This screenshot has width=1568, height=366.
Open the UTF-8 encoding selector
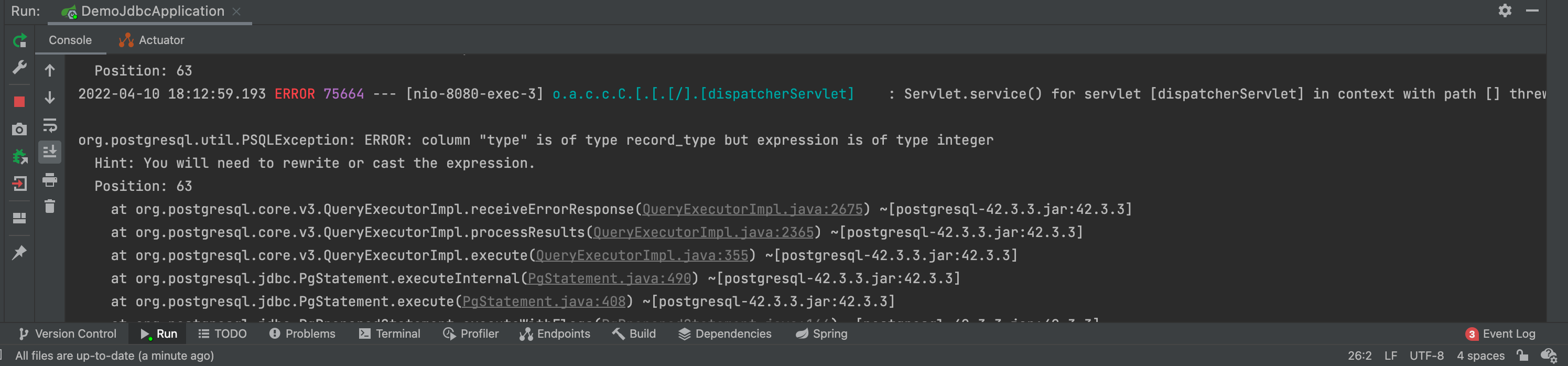tap(1426, 356)
